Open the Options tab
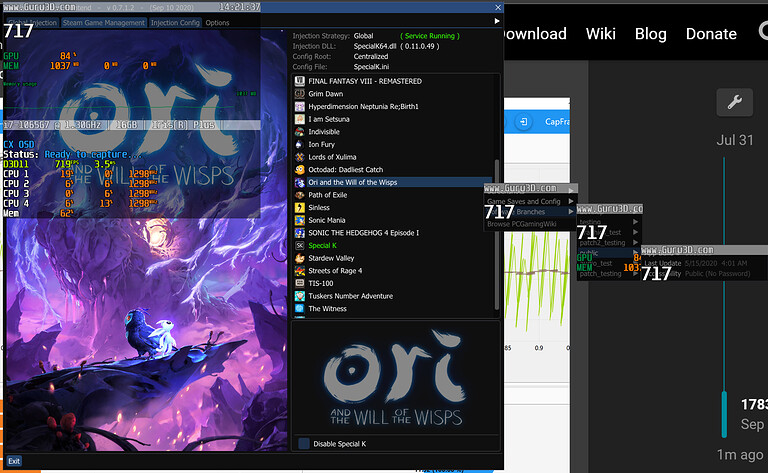This screenshot has width=768, height=473. [217, 22]
